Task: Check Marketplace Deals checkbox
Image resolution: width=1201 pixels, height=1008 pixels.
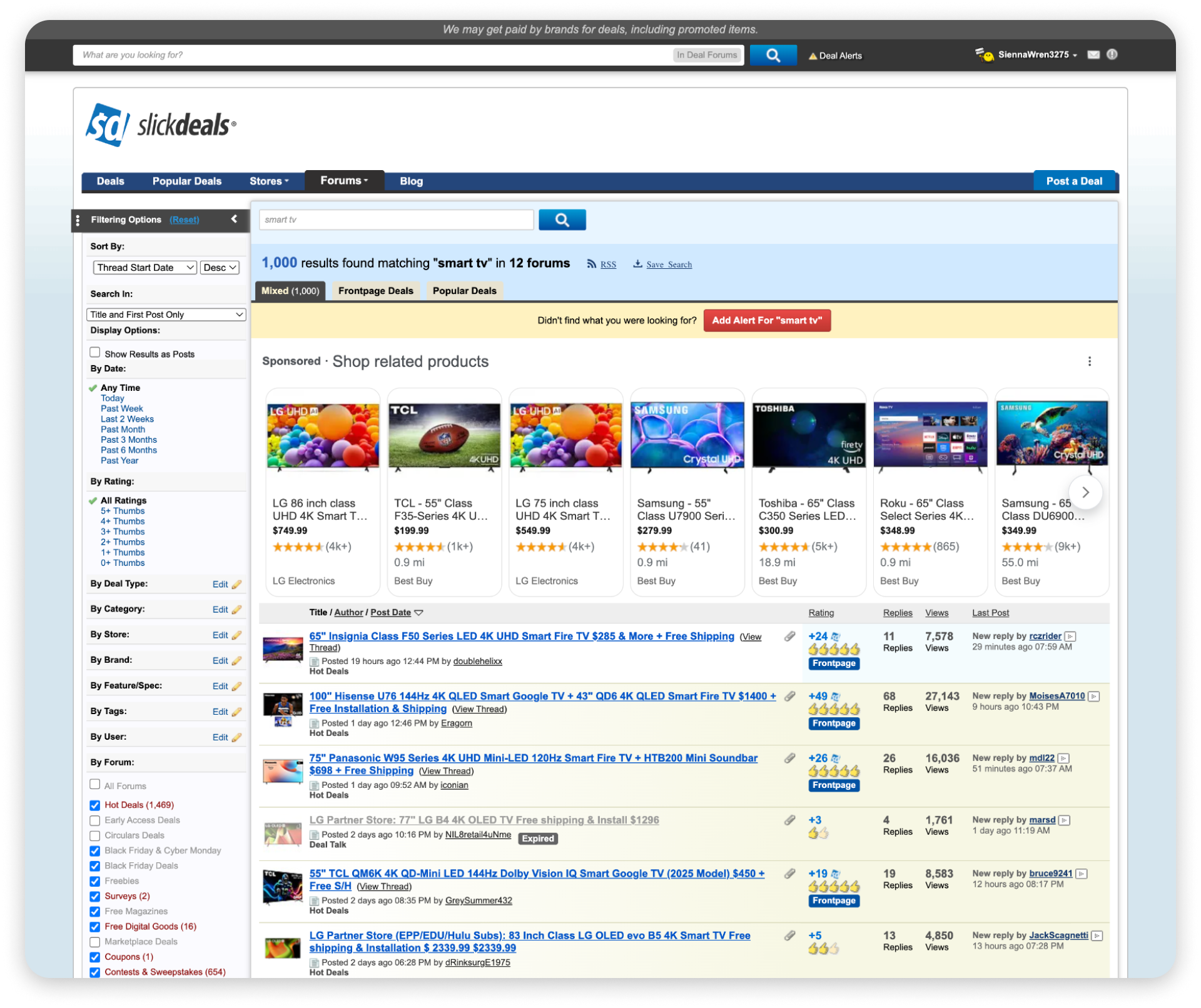Action: [95, 942]
